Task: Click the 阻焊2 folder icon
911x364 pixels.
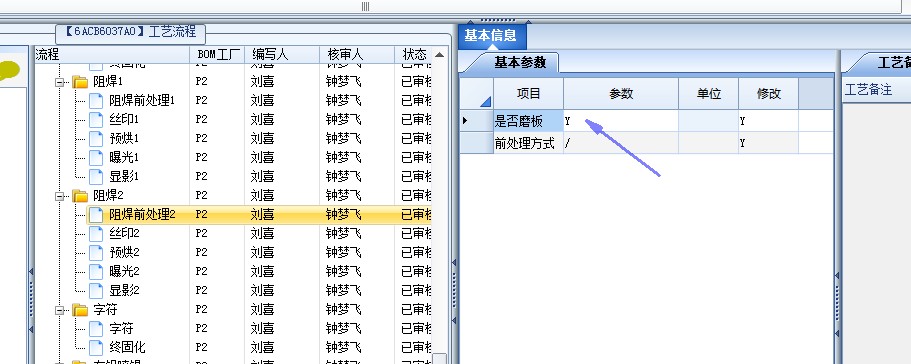Action: (x=80, y=196)
